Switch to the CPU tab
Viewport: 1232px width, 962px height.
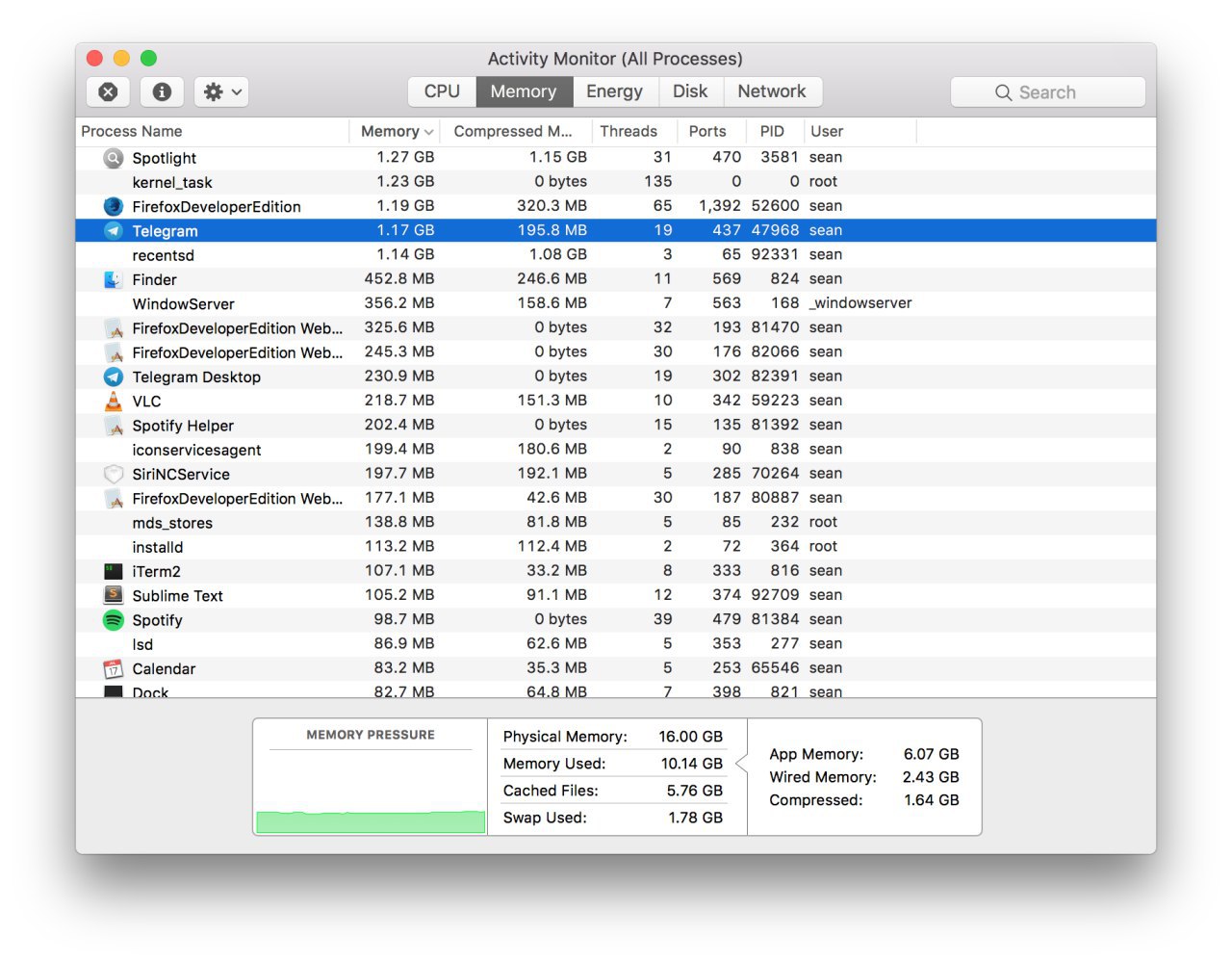(x=442, y=91)
